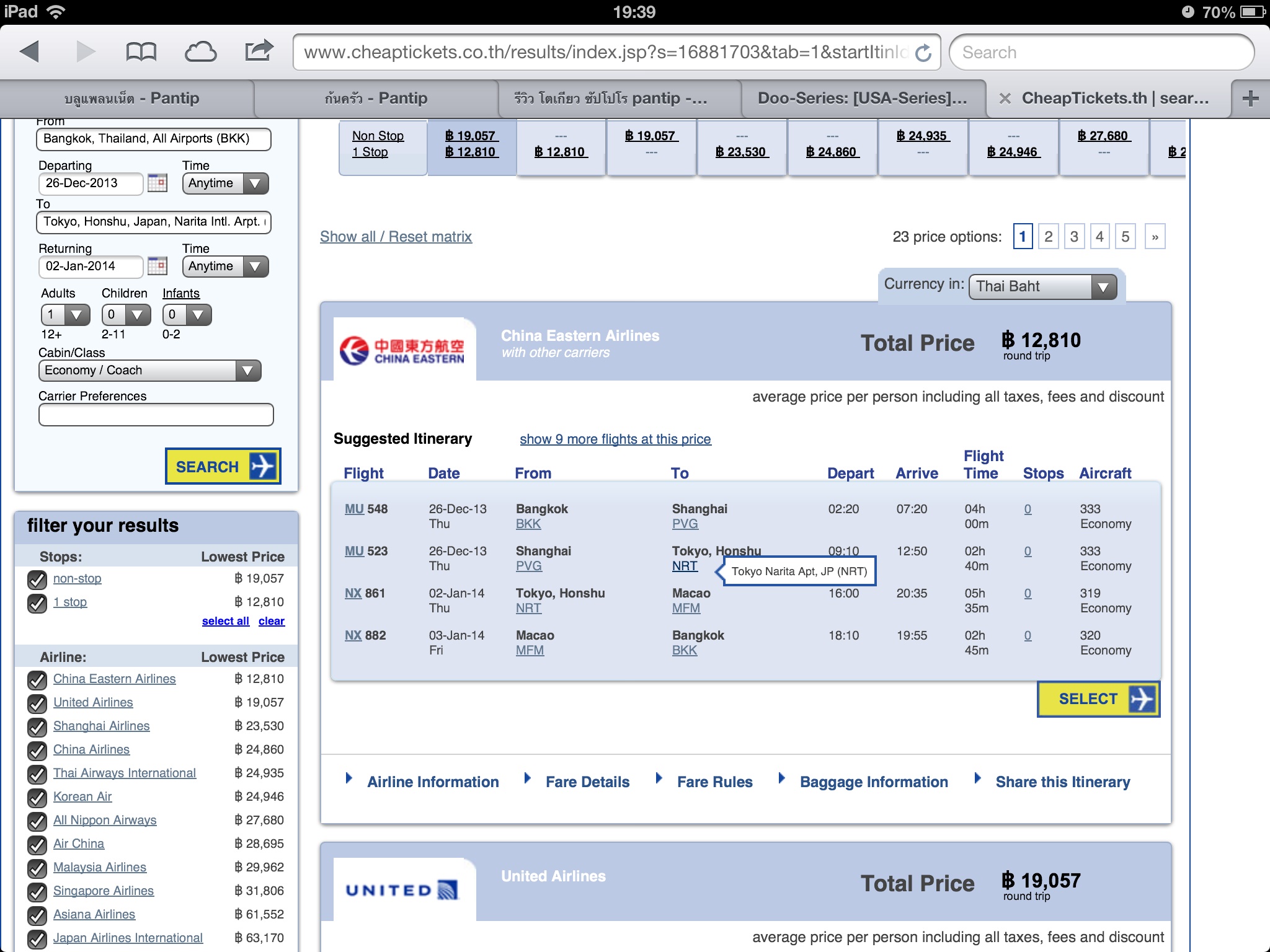The image size is (1270, 952).
Task: Expand Airline Information triangle arrow
Action: coord(349,778)
